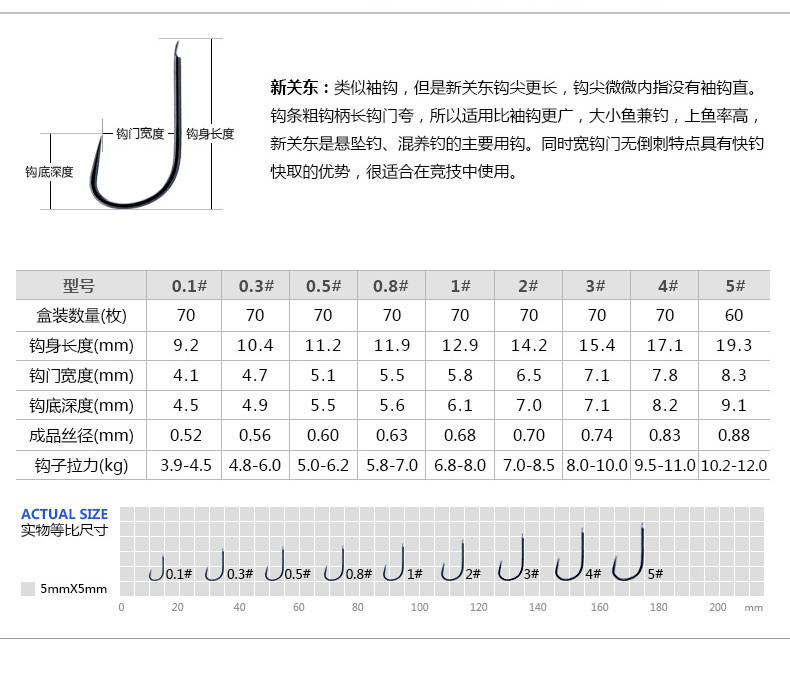Click the 实物等比尺寸 caption
Screen dimensions: 790x678
click(x=64, y=530)
